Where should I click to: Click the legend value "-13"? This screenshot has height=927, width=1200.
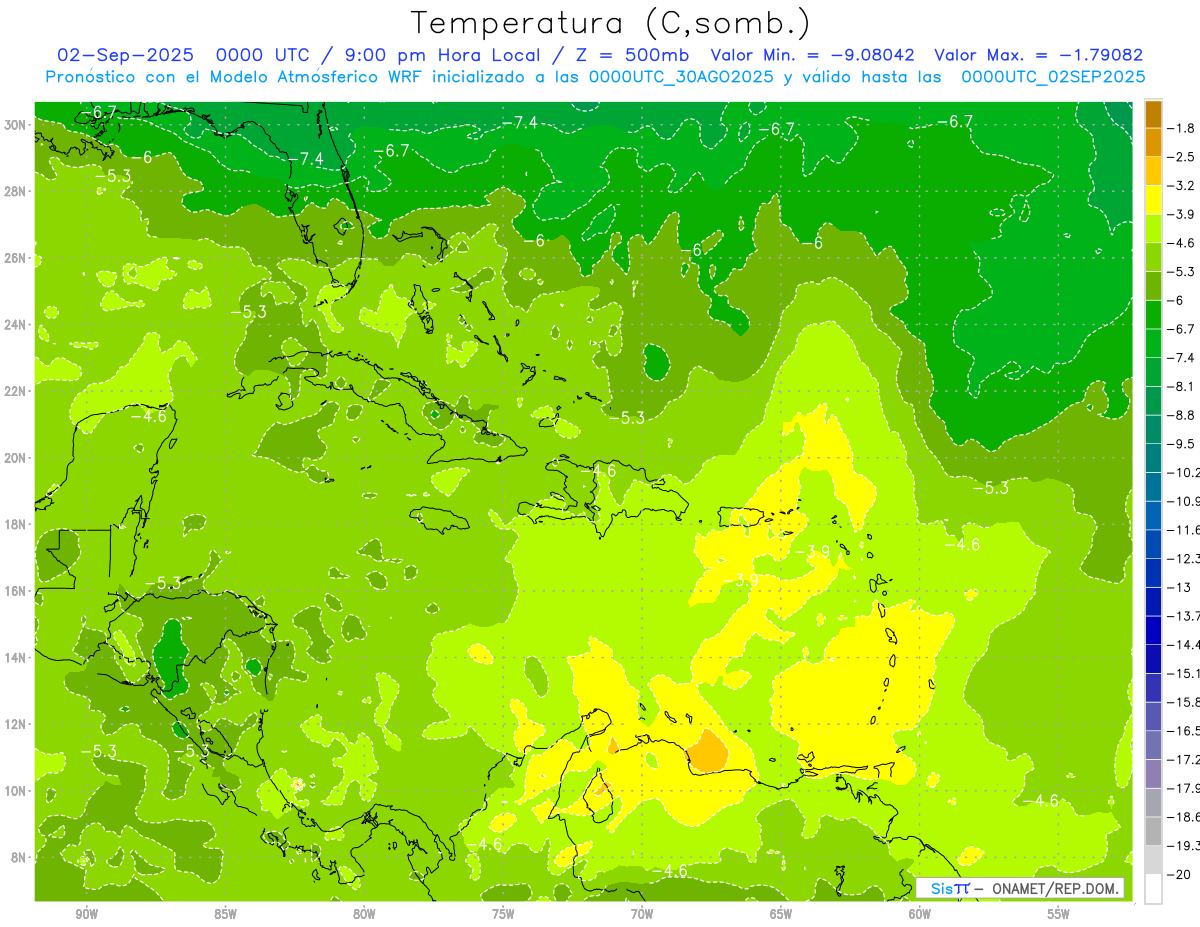(1180, 587)
